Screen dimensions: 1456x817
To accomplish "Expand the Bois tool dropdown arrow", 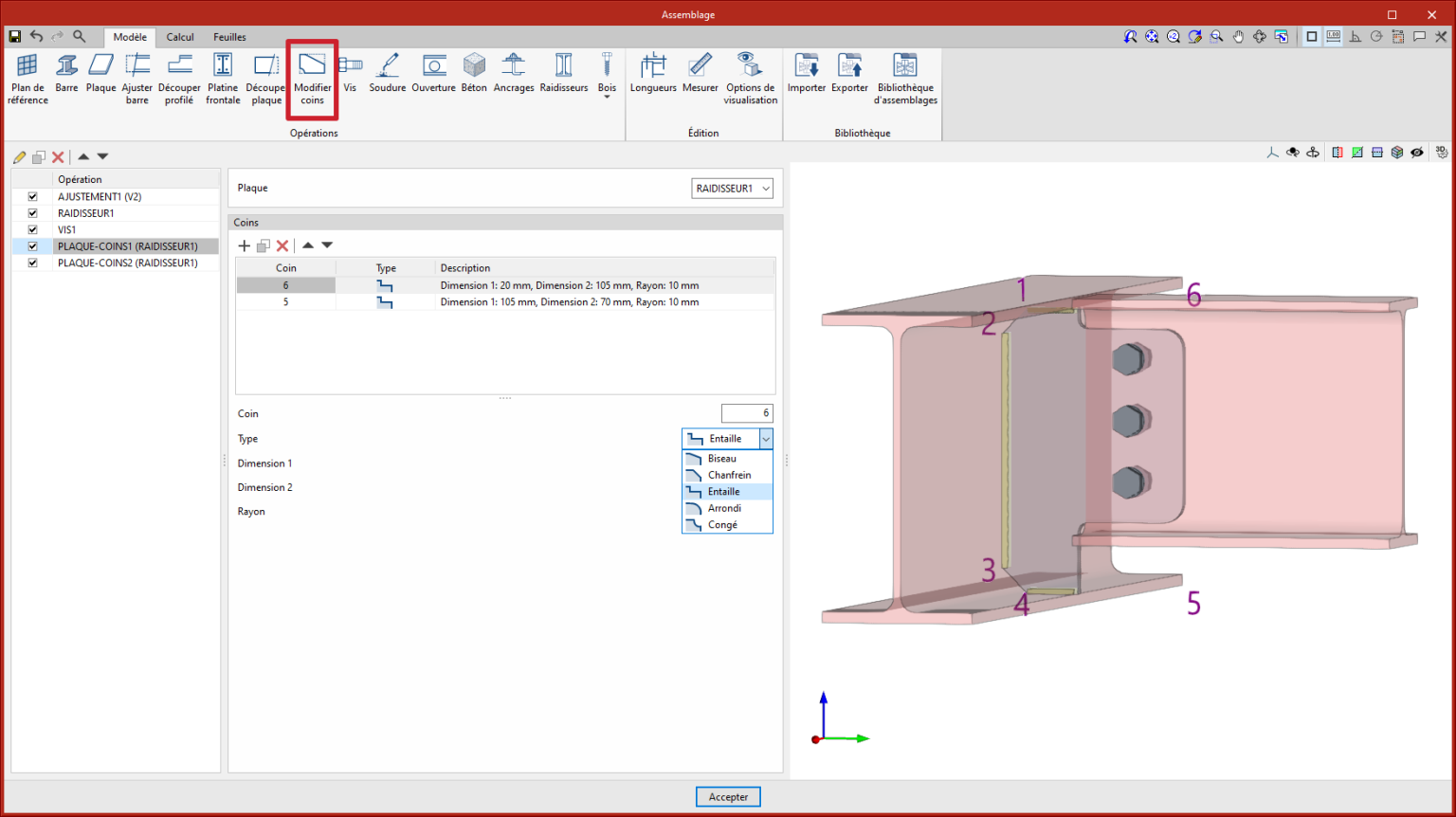I will 607,97.
